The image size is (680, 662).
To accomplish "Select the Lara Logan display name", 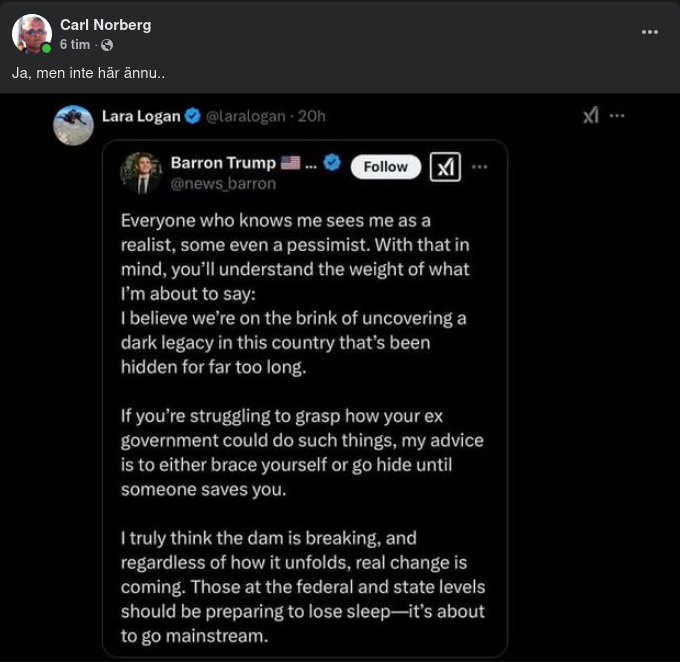I will pyautogui.click(x=141, y=116).
